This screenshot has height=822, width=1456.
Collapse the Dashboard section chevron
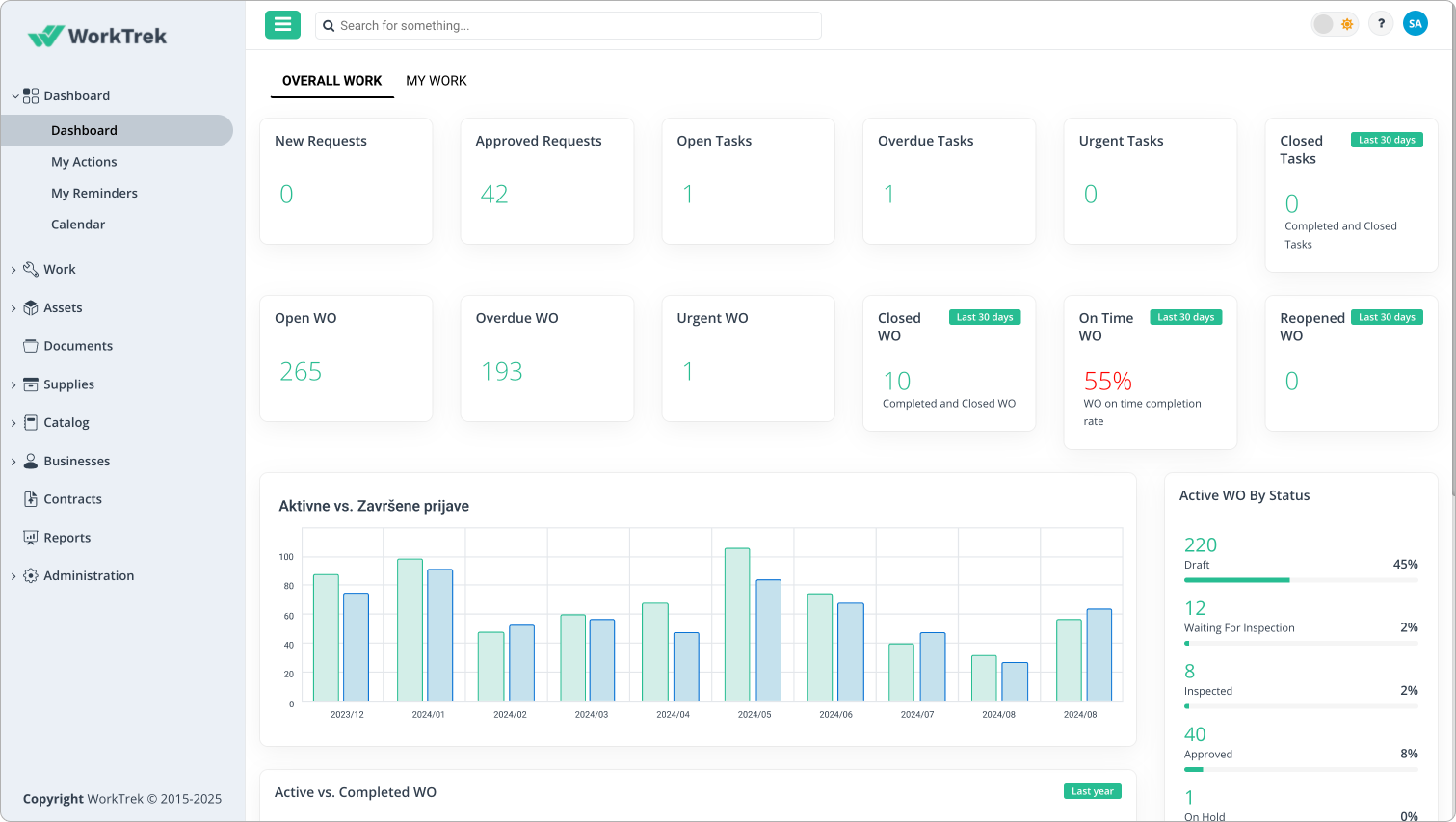pyautogui.click(x=14, y=96)
